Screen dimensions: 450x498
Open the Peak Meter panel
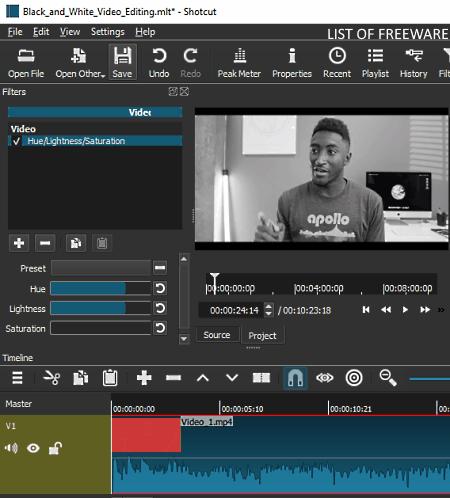(239, 63)
